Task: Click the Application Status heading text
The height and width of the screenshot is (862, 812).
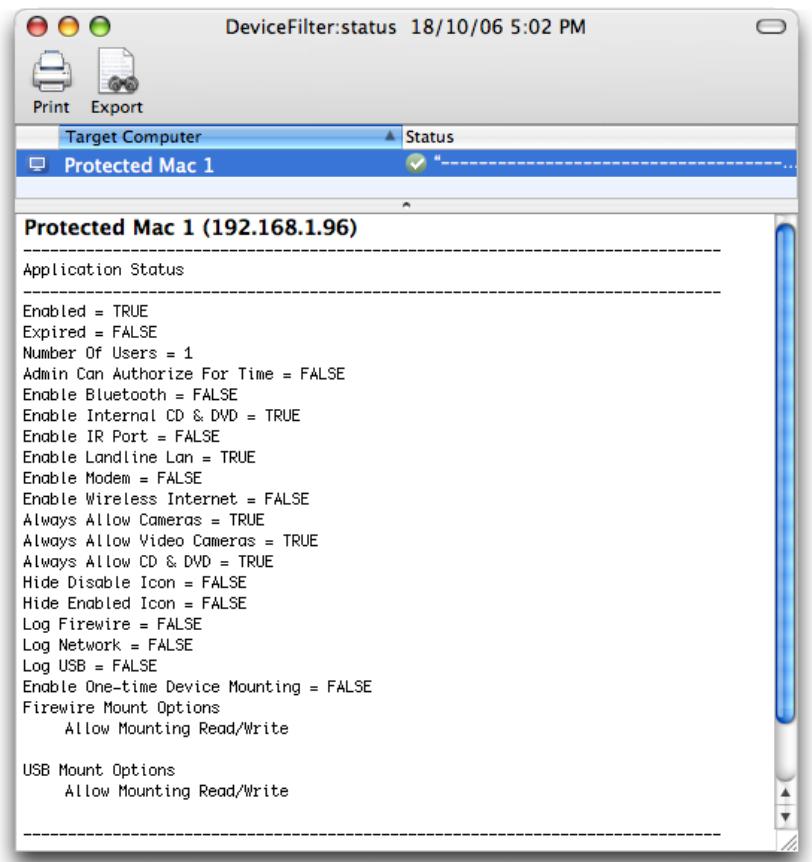Action: pyautogui.click(x=103, y=270)
